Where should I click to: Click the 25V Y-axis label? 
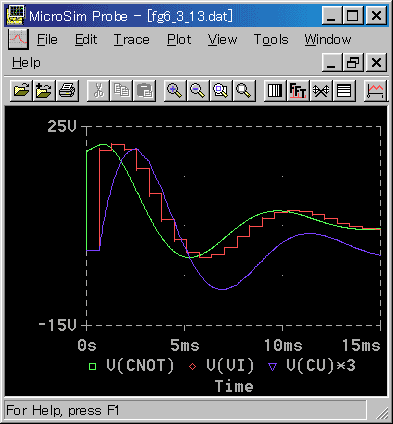click(62, 126)
